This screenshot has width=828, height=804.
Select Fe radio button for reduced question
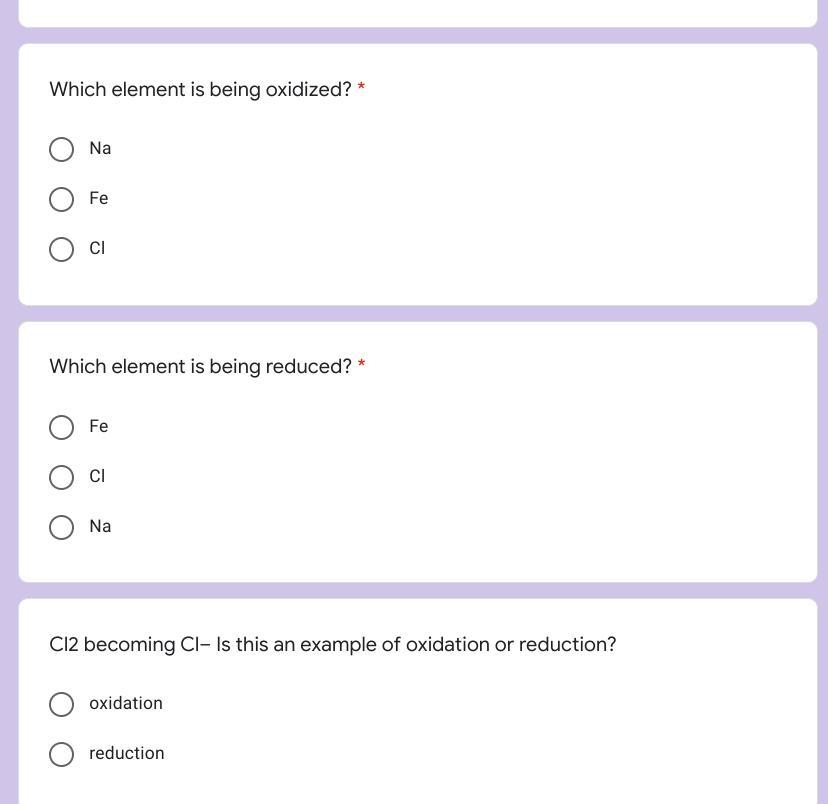point(61,428)
